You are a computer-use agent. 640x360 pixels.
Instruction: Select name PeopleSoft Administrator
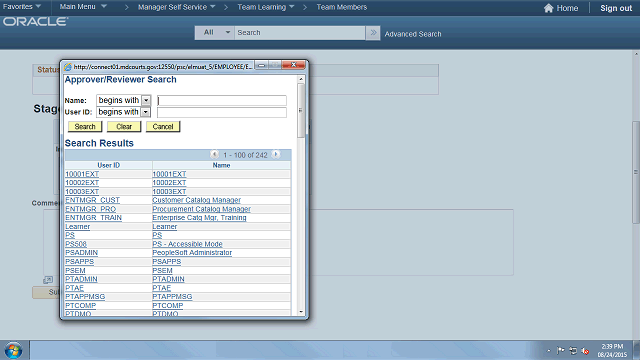tap(192, 253)
